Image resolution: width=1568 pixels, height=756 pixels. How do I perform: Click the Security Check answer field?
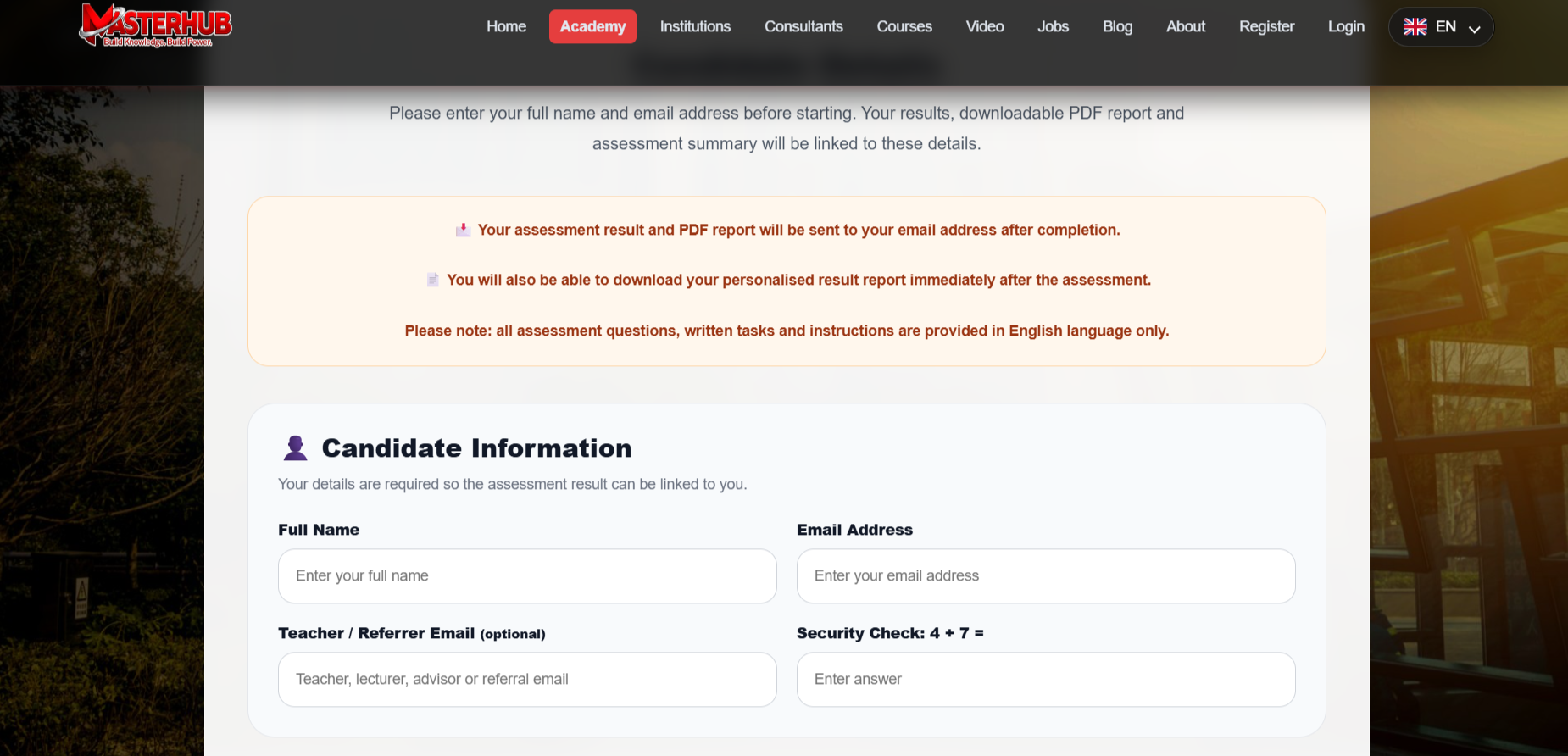click(x=1046, y=680)
